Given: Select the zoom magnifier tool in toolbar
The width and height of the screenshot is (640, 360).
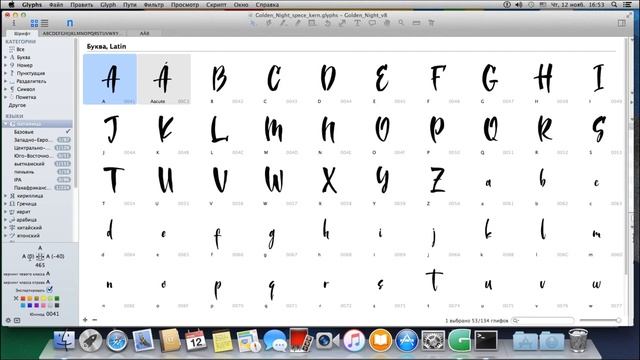Looking at the screenshot, I should pos(401,23).
